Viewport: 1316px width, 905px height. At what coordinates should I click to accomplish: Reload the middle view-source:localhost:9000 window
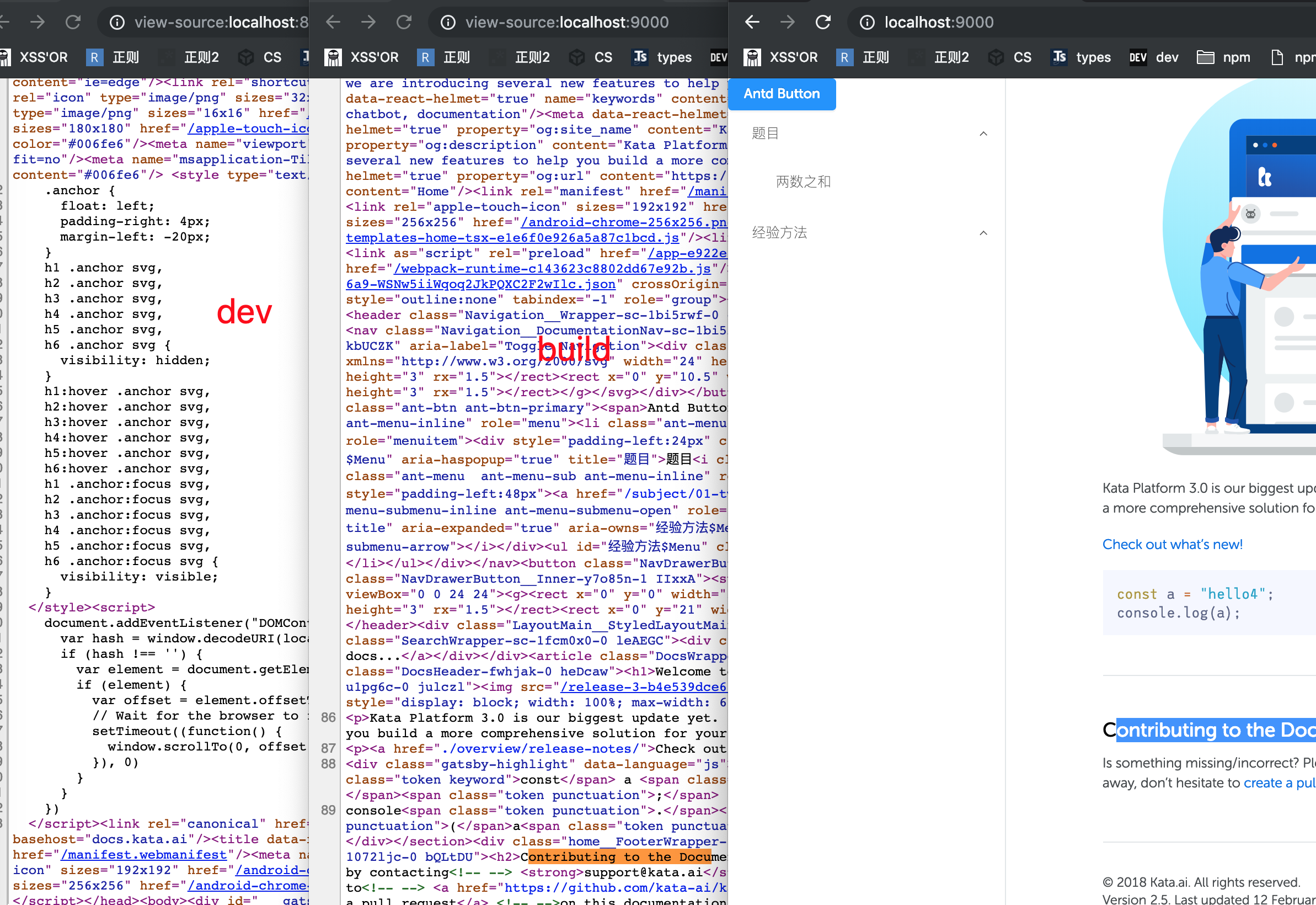[x=404, y=22]
